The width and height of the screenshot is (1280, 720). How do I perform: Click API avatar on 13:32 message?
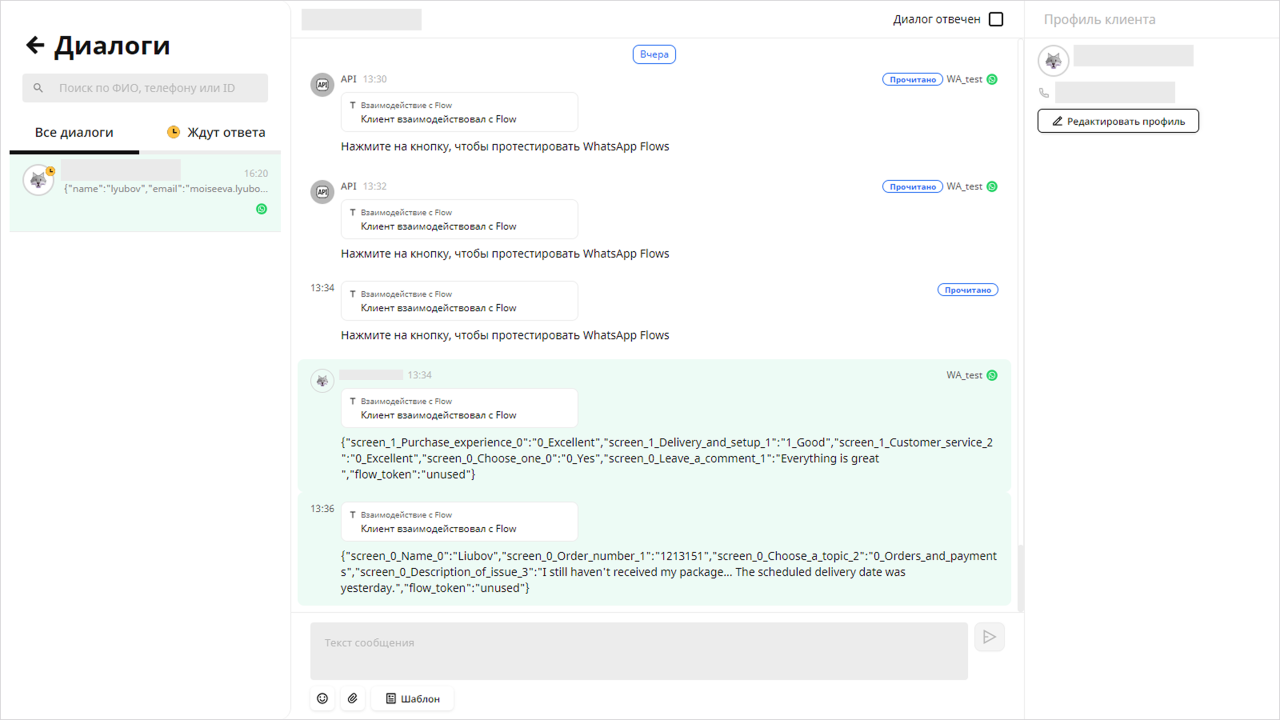coord(322,192)
